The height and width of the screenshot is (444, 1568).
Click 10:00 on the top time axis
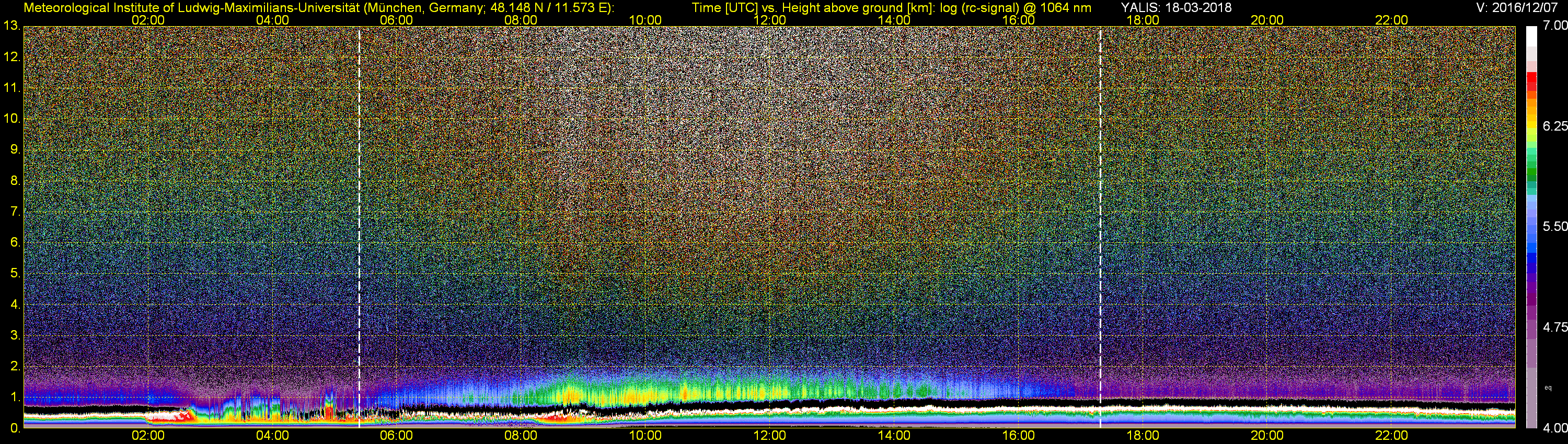pyautogui.click(x=645, y=20)
